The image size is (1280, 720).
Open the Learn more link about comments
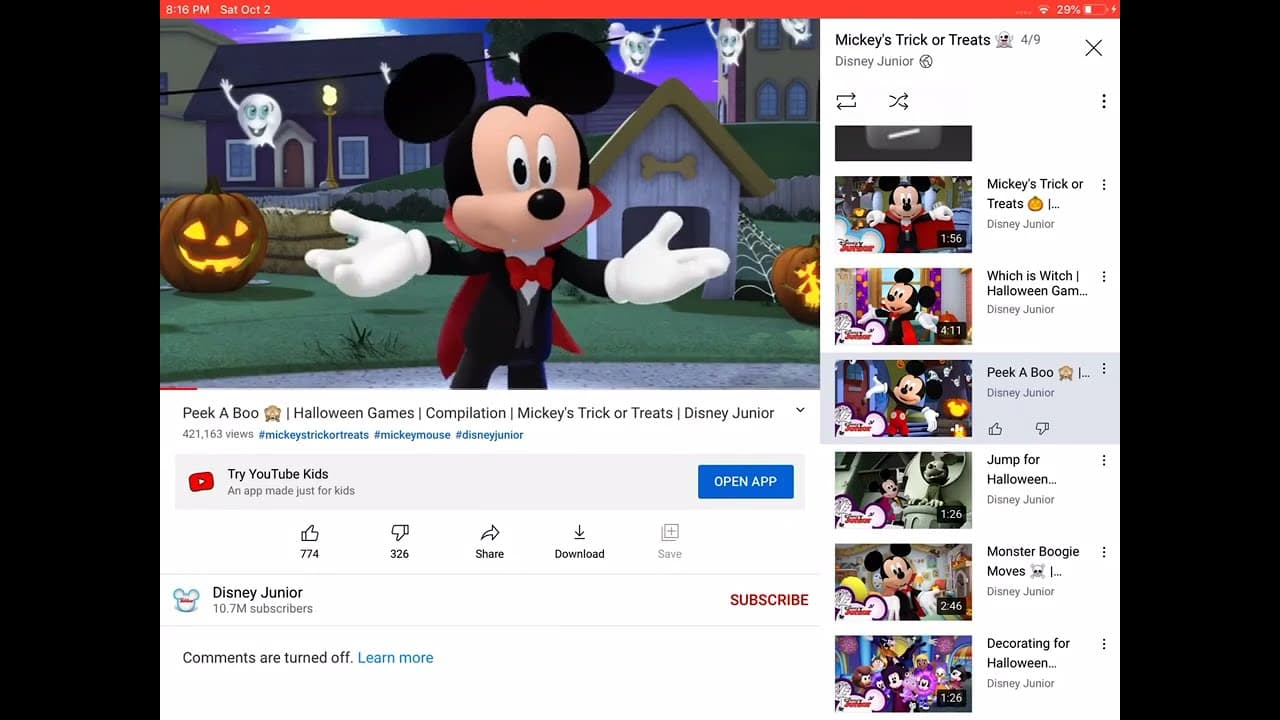[x=395, y=658]
